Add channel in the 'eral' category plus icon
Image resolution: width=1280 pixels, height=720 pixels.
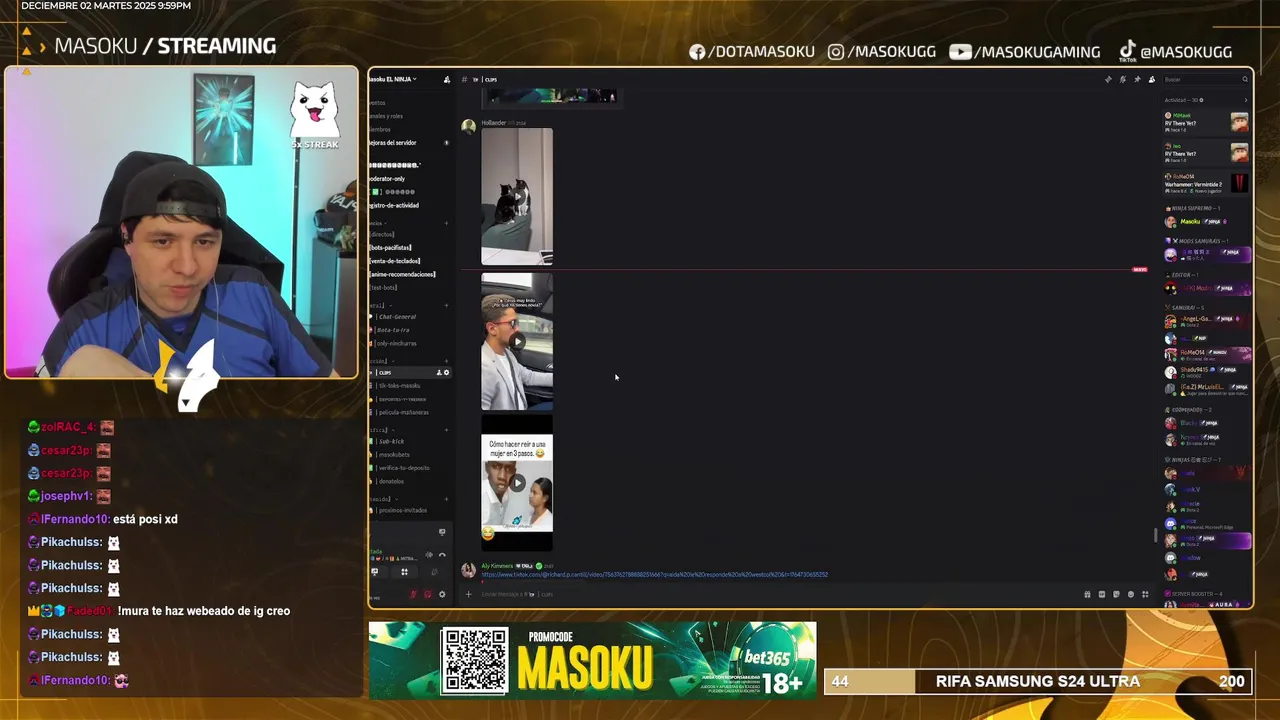(x=446, y=306)
